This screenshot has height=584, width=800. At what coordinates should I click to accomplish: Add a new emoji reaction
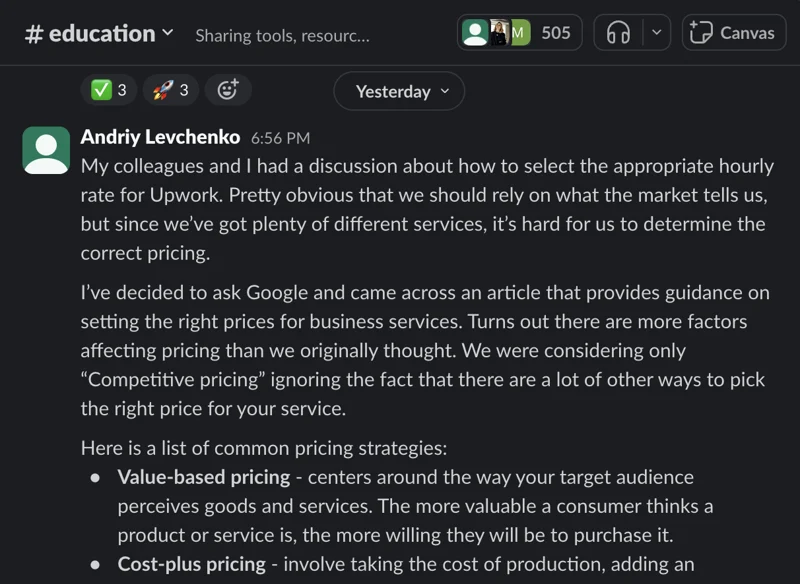click(228, 90)
